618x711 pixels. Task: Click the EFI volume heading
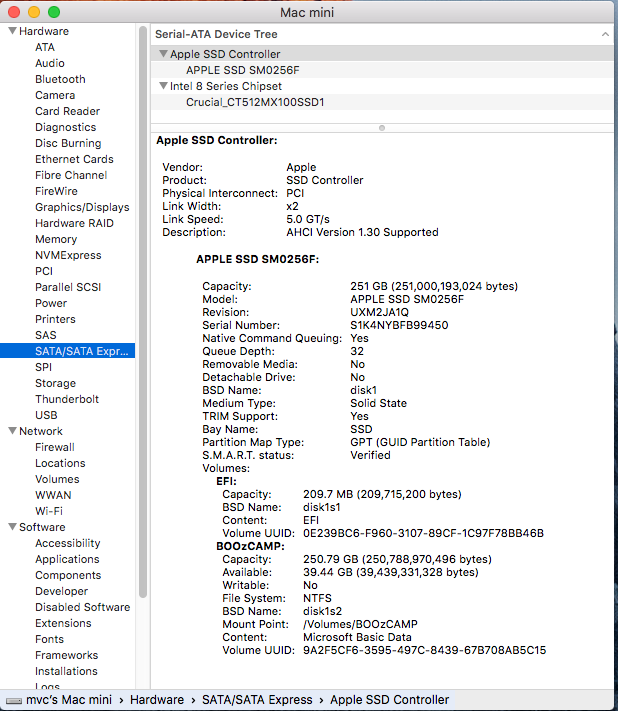tap(226, 481)
